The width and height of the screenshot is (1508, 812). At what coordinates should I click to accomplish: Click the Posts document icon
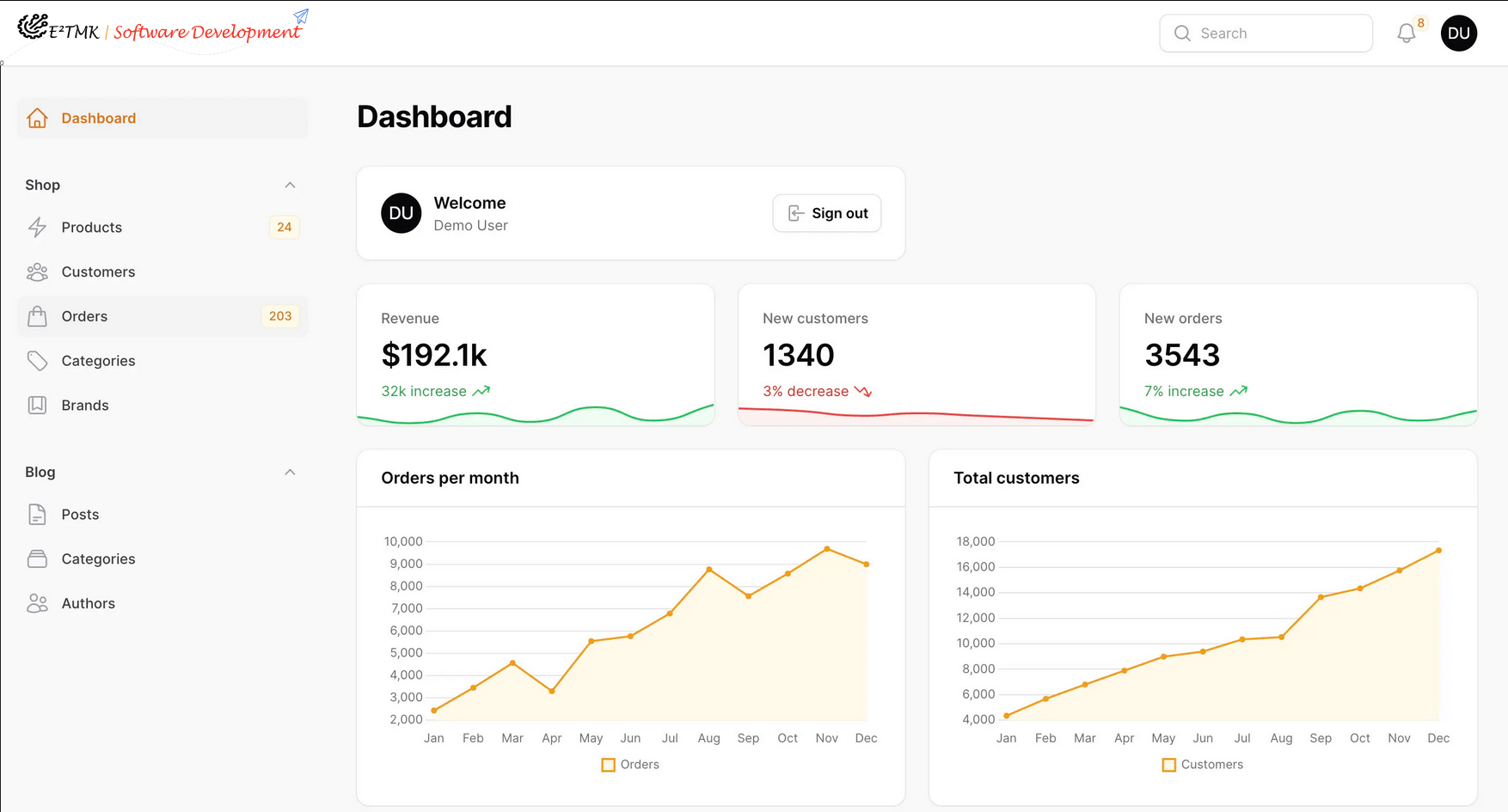point(37,514)
